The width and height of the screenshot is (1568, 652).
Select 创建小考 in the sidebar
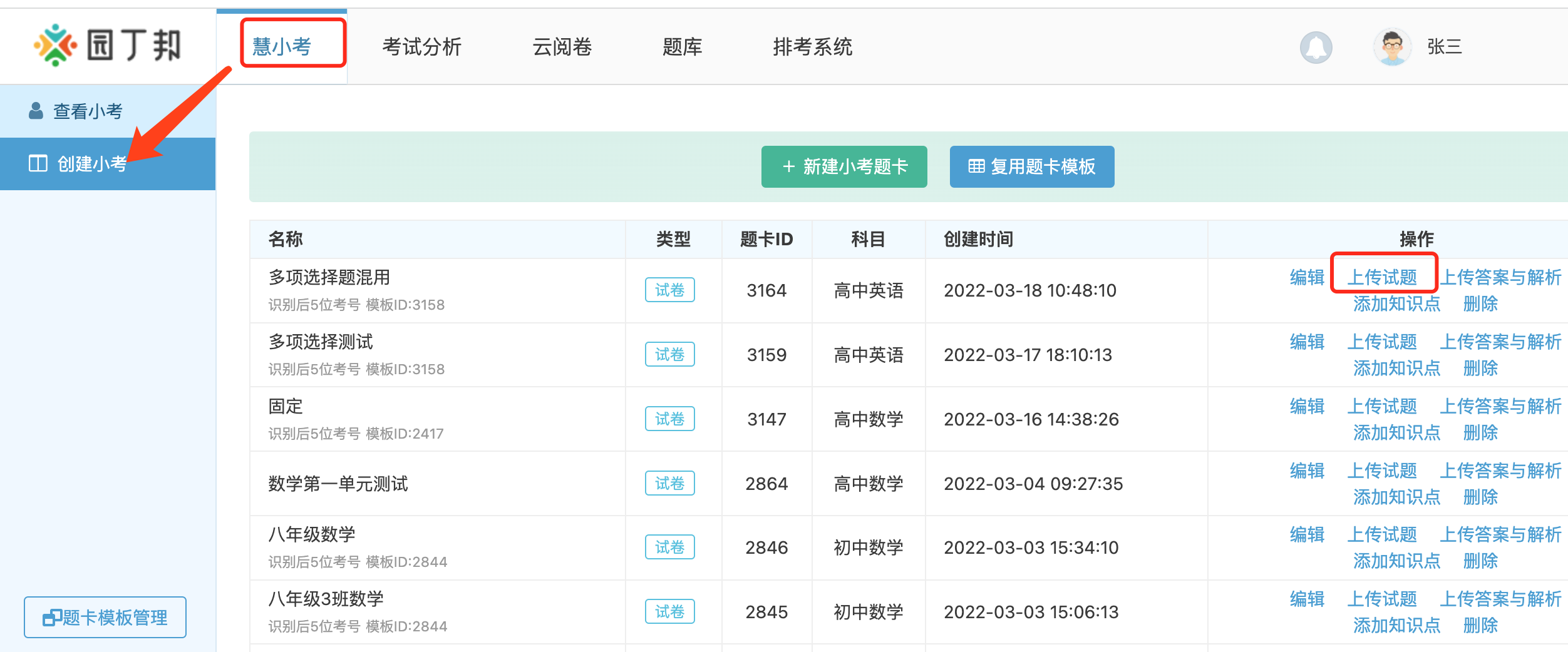coord(92,164)
